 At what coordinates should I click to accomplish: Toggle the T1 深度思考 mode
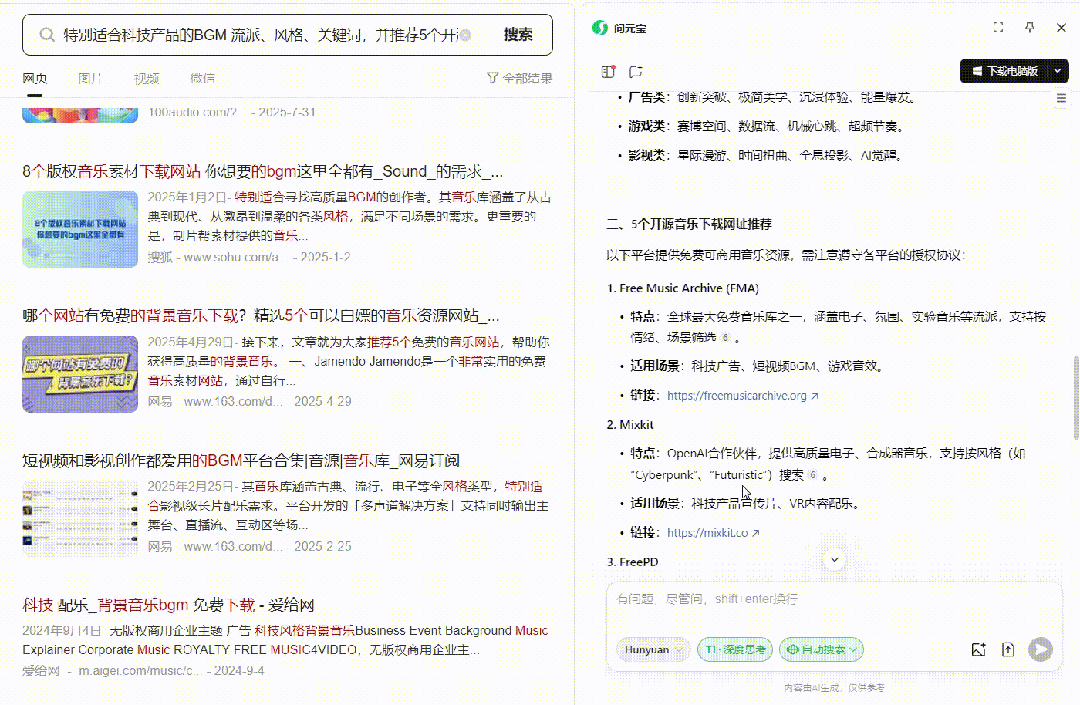(733, 650)
